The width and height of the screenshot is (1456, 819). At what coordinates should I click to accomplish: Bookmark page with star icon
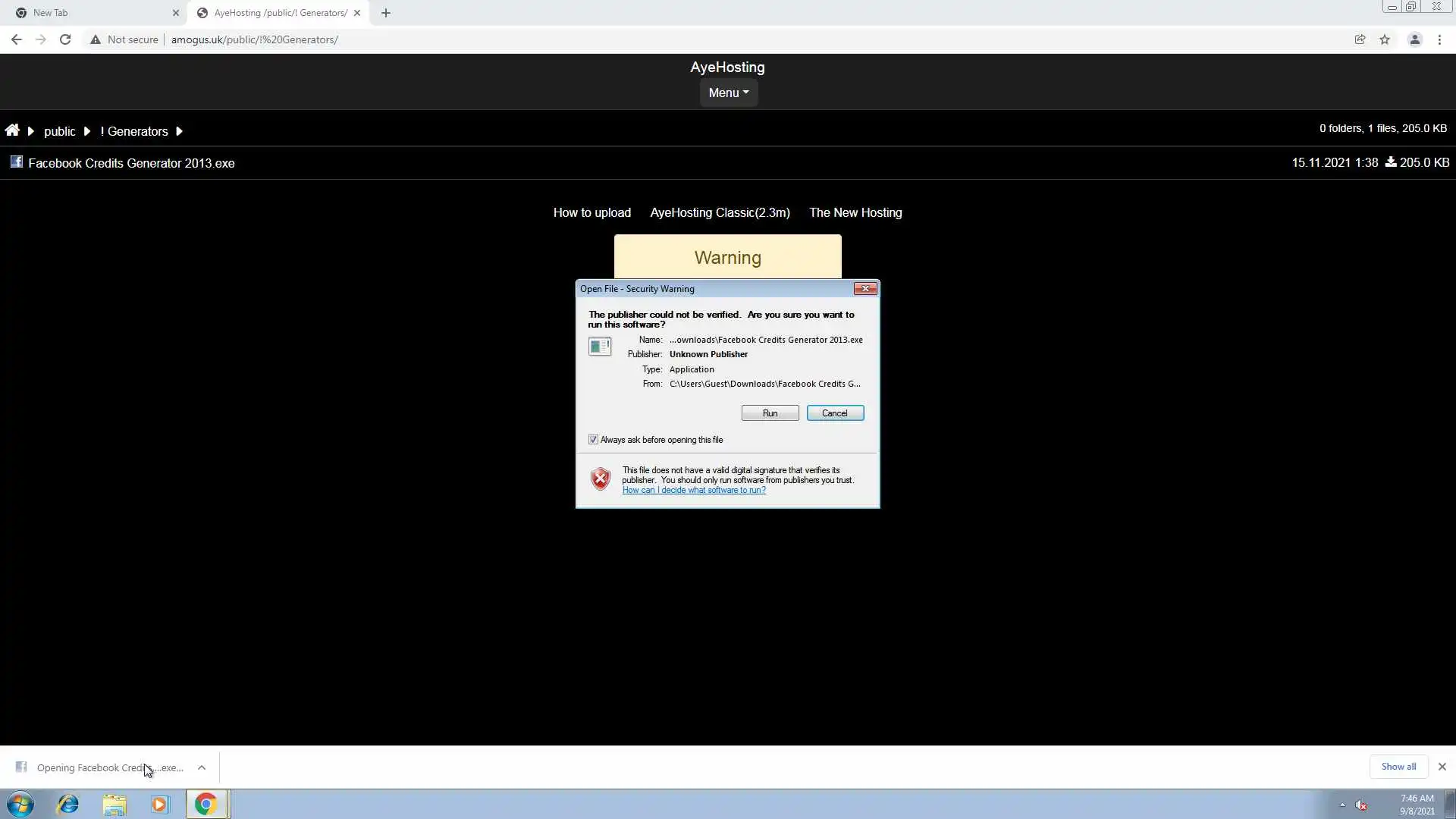1385,39
